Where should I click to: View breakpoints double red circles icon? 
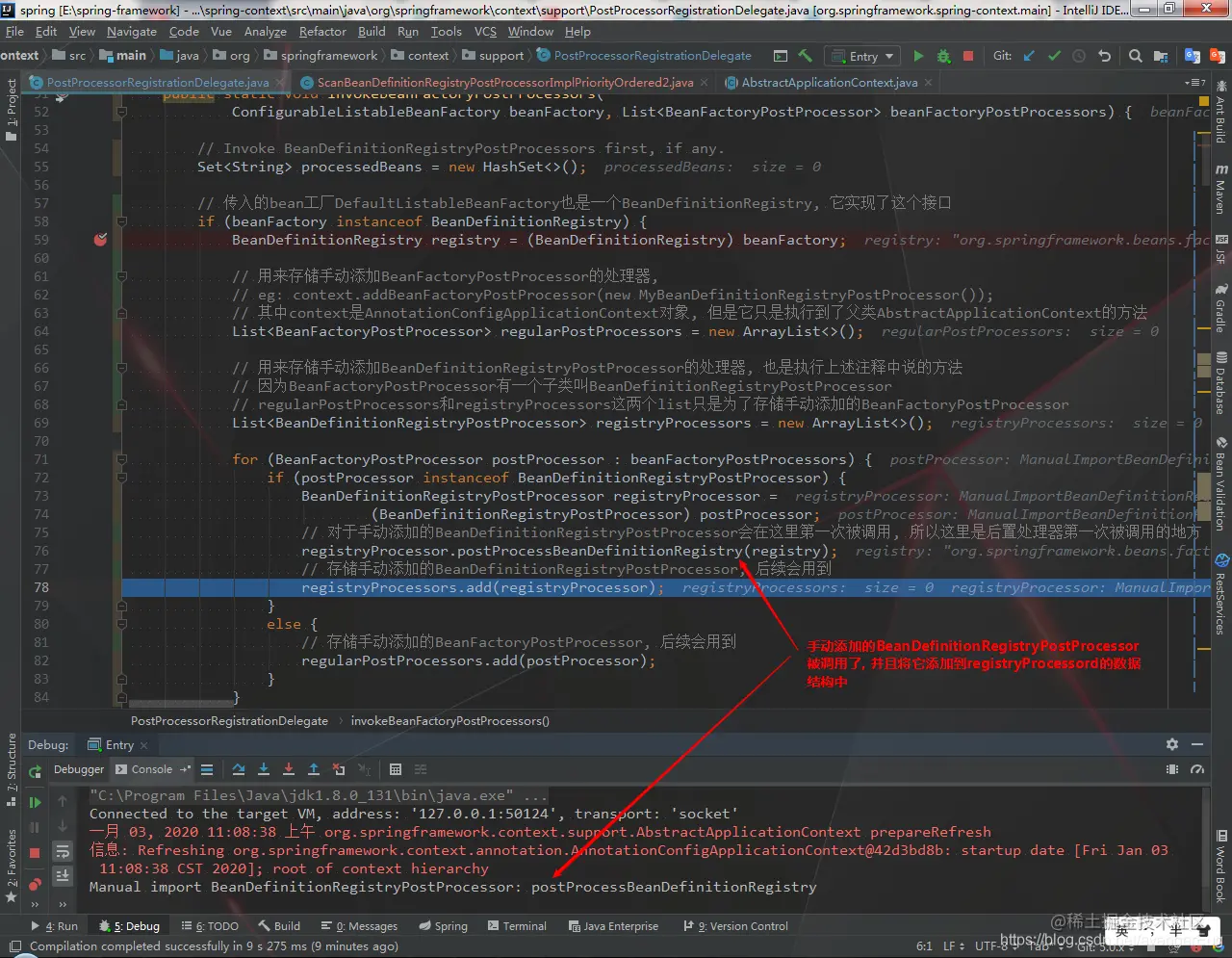[x=35, y=883]
